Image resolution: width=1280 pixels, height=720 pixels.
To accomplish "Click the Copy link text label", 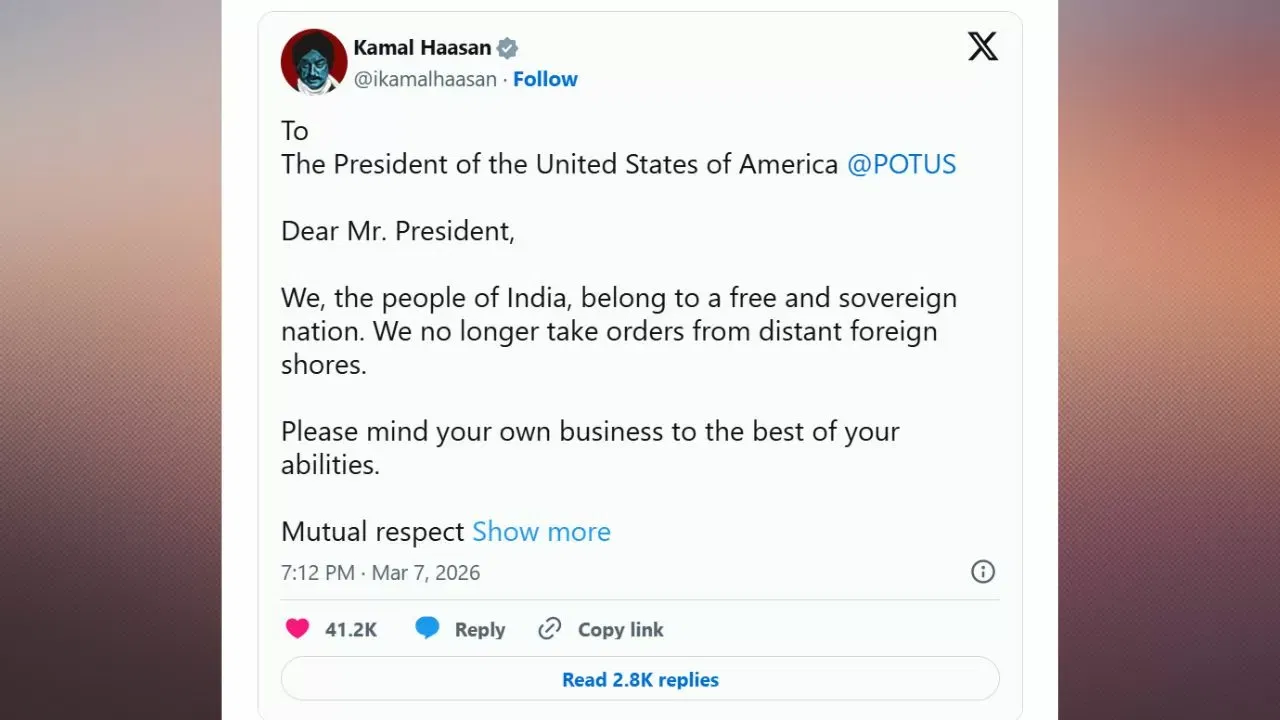I will click(x=620, y=630).
